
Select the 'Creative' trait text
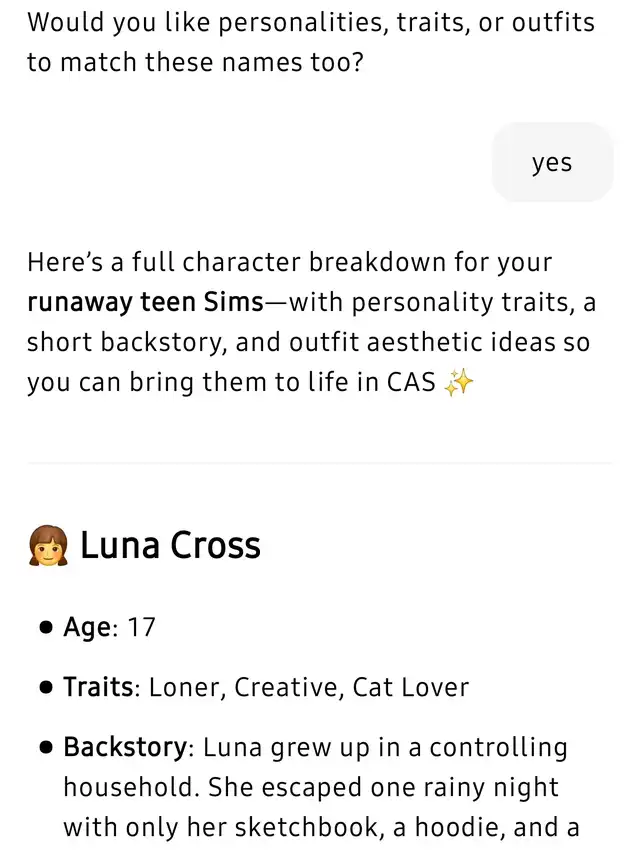click(288, 688)
